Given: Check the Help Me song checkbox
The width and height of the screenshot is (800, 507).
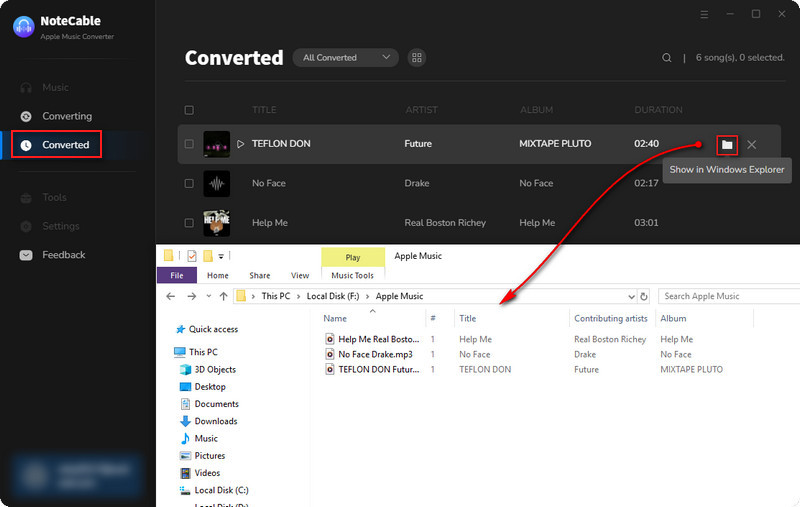Looking at the screenshot, I should [x=189, y=223].
